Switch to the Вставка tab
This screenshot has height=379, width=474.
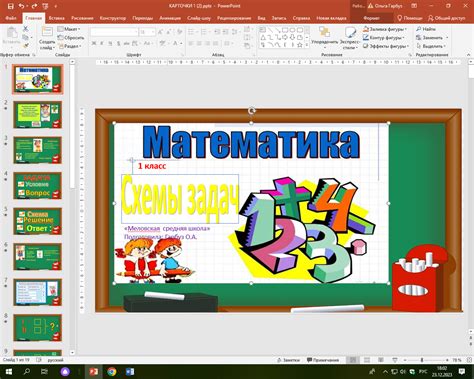tap(56, 18)
